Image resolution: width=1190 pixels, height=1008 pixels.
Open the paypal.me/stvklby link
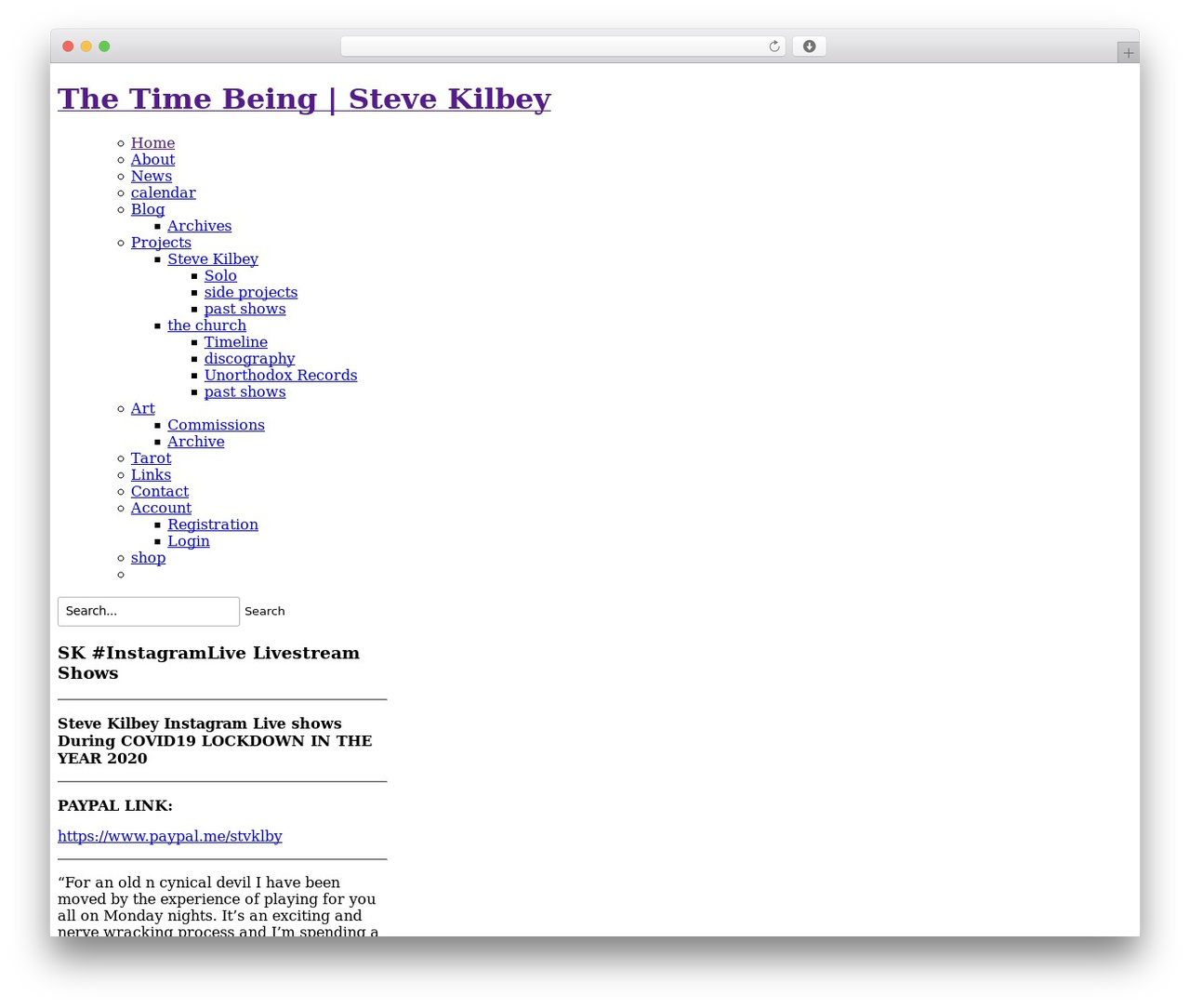pyautogui.click(x=170, y=837)
